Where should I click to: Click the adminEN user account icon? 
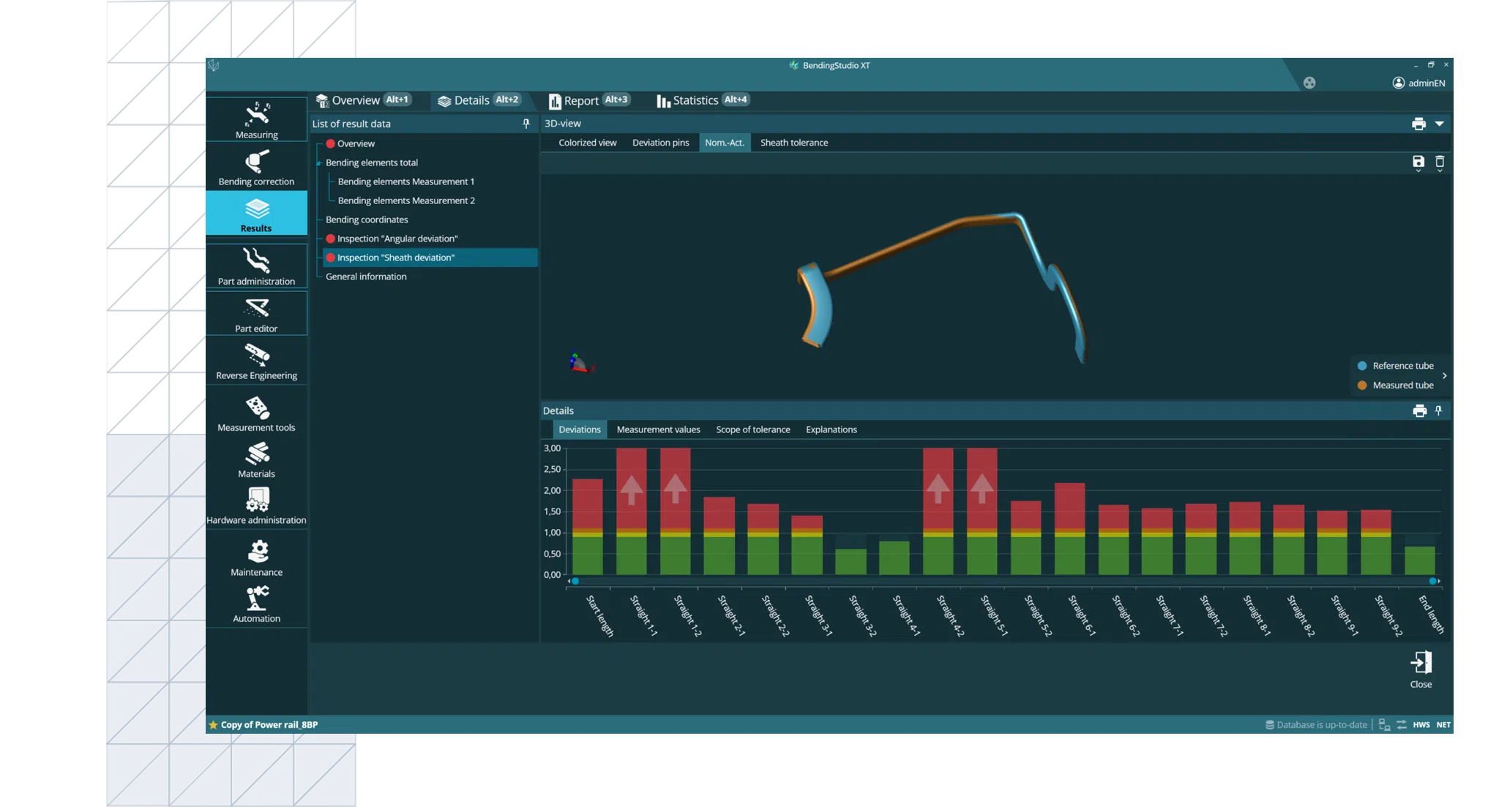coord(1398,83)
